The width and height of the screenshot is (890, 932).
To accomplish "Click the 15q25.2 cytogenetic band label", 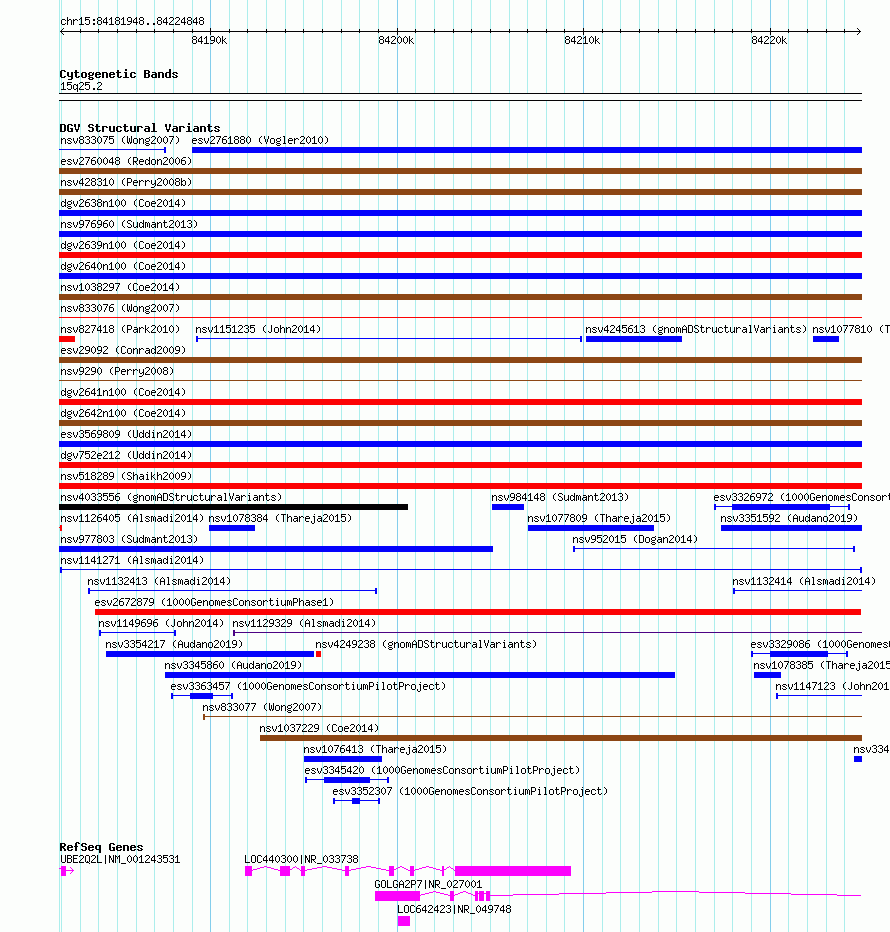I will (x=81, y=87).
